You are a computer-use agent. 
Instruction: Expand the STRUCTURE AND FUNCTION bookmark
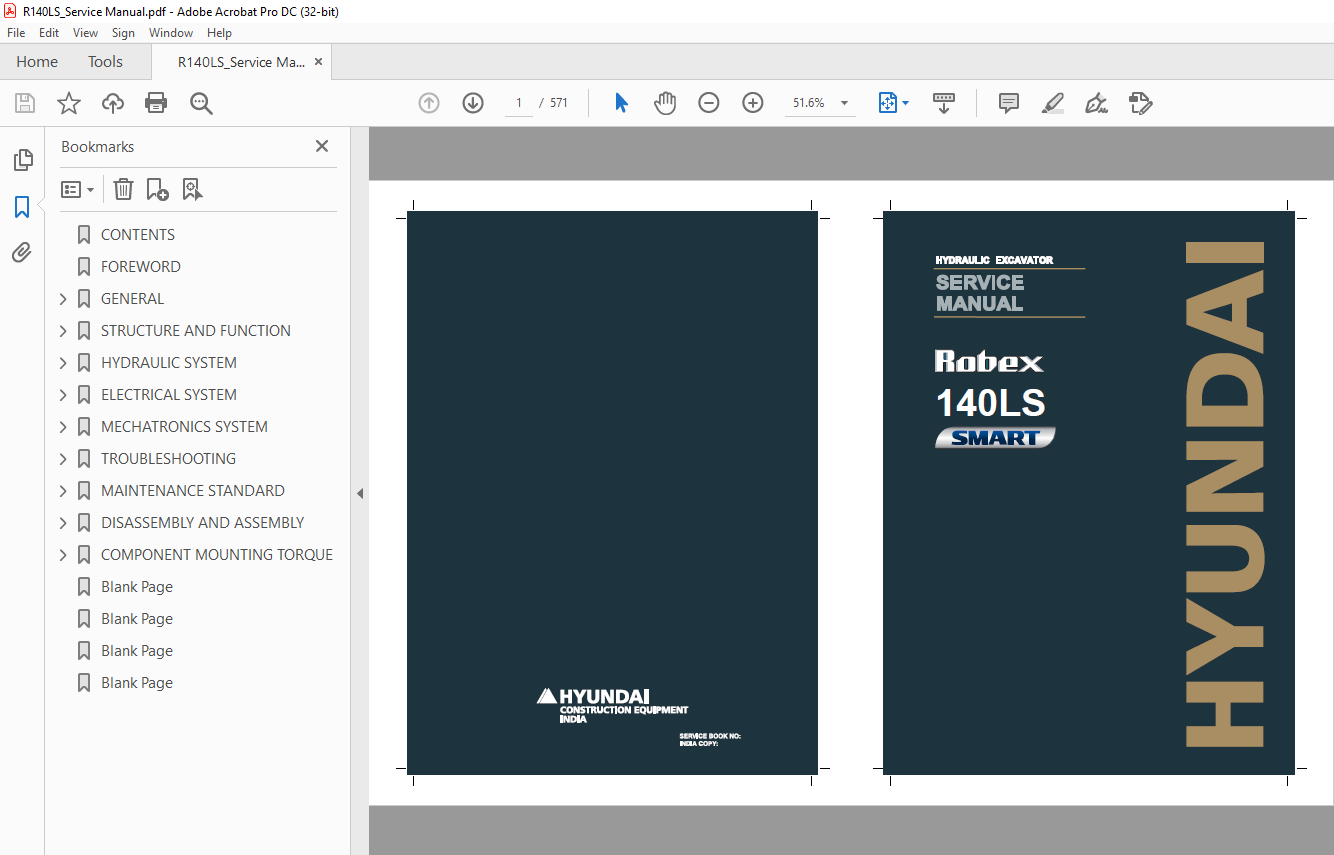click(64, 331)
